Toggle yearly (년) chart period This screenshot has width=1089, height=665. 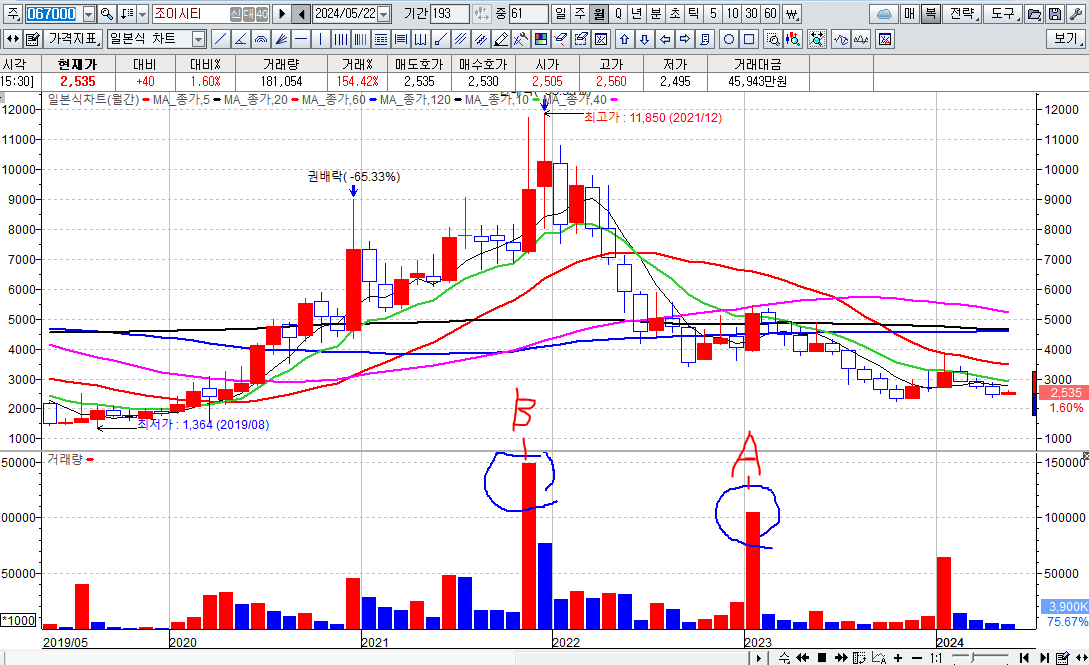pyautogui.click(x=636, y=14)
